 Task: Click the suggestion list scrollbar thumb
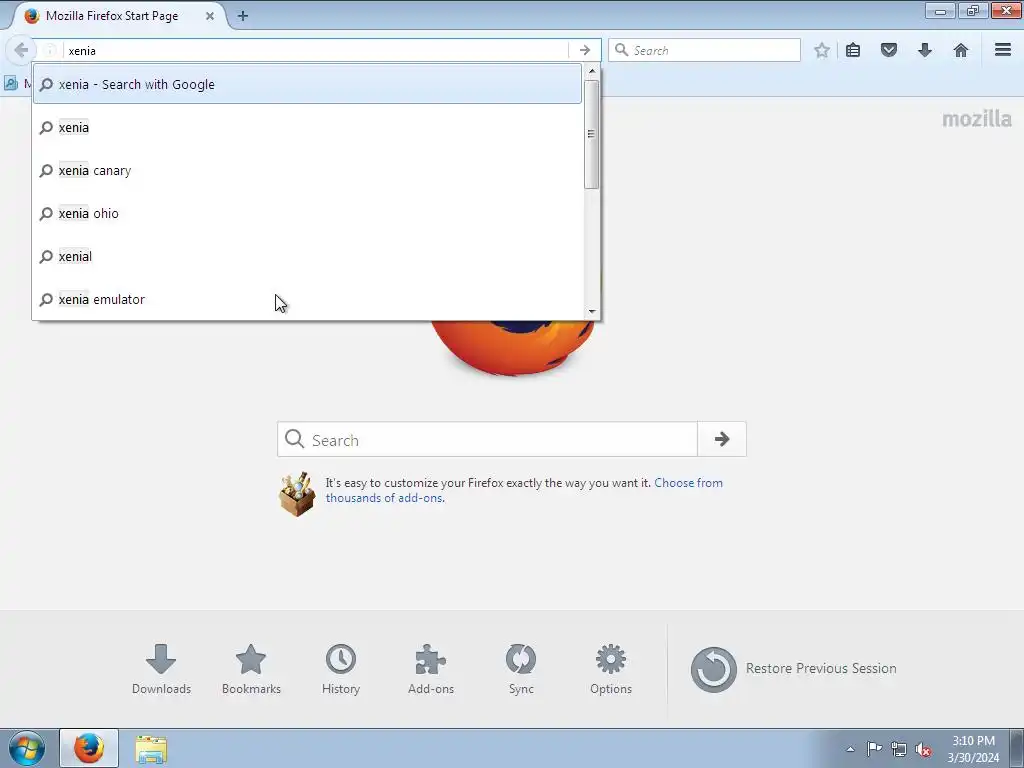(x=592, y=134)
